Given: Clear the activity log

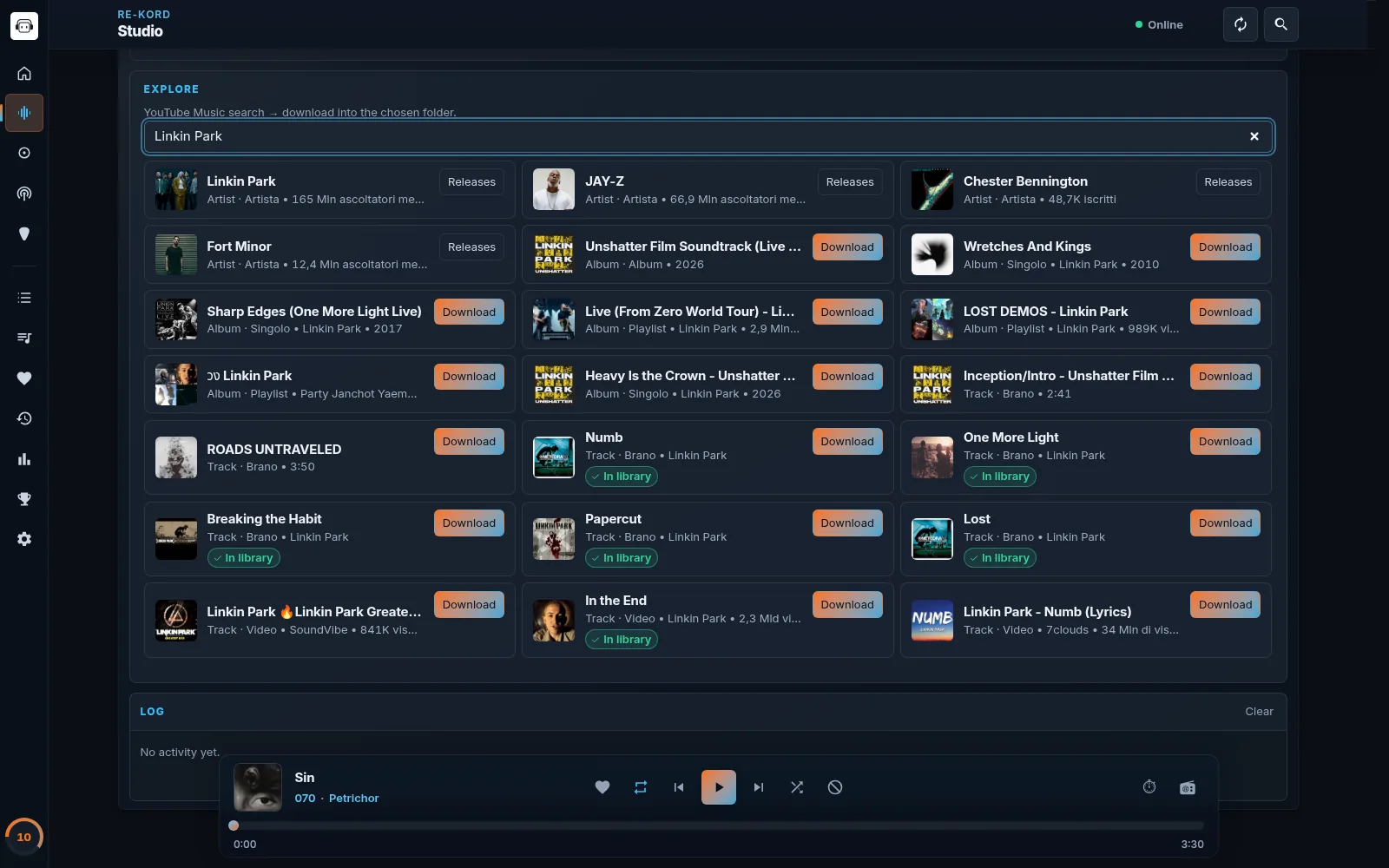Looking at the screenshot, I should pyautogui.click(x=1259, y=712).
